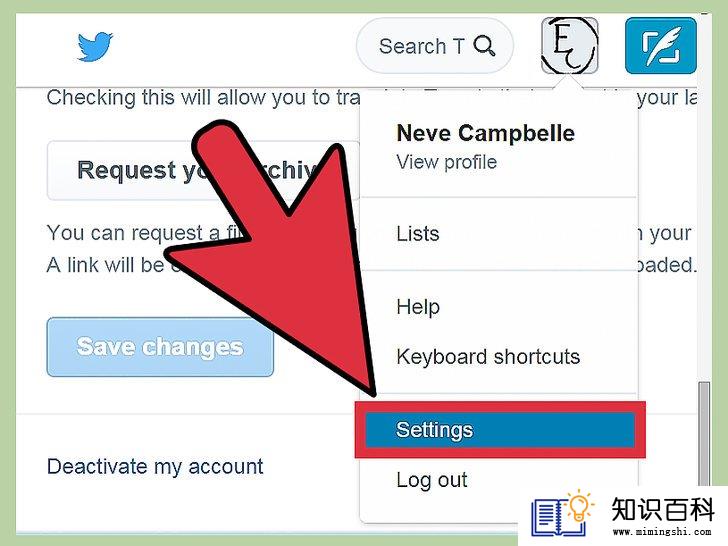The width and height of the screenshot is (728, 546).
Task: Click the Neve Campbelle name
Action: point(486,133)
